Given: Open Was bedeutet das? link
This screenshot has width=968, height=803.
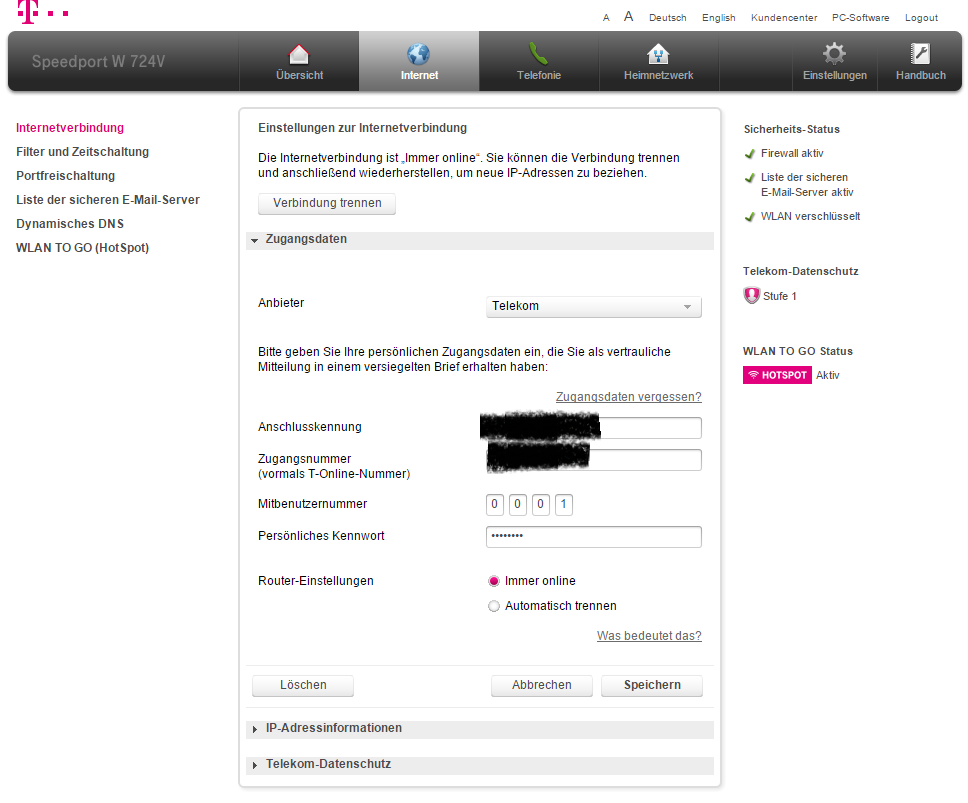Looking at the screenshot, I should point(649,636).
